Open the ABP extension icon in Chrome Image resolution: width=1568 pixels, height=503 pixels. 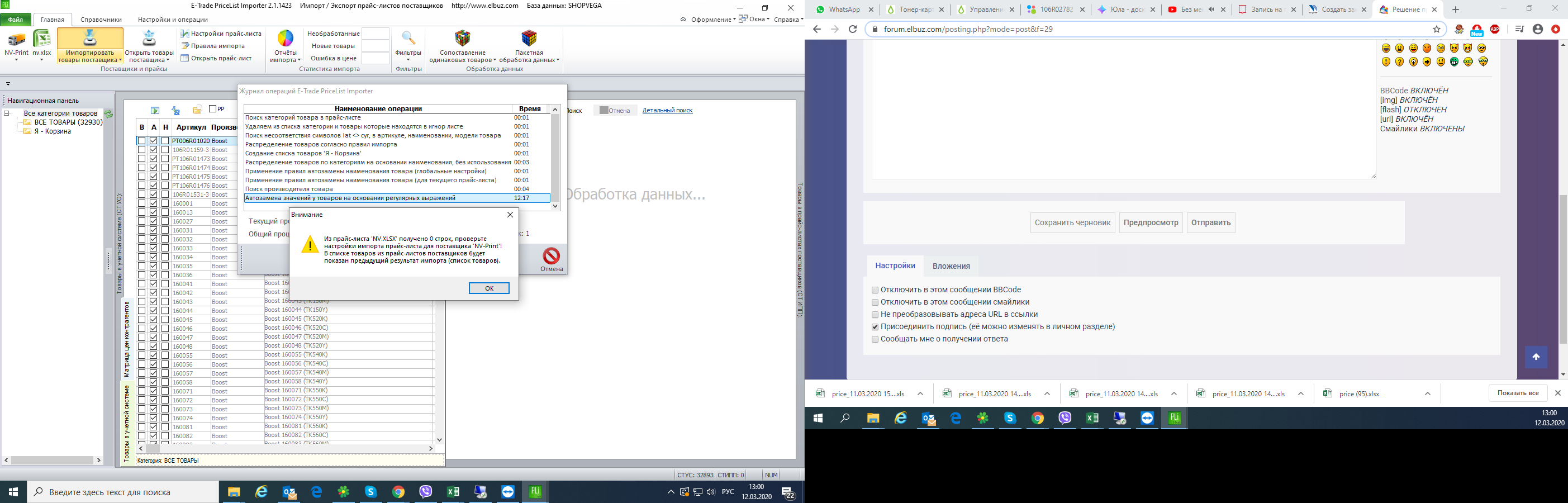coord(1494,29)
